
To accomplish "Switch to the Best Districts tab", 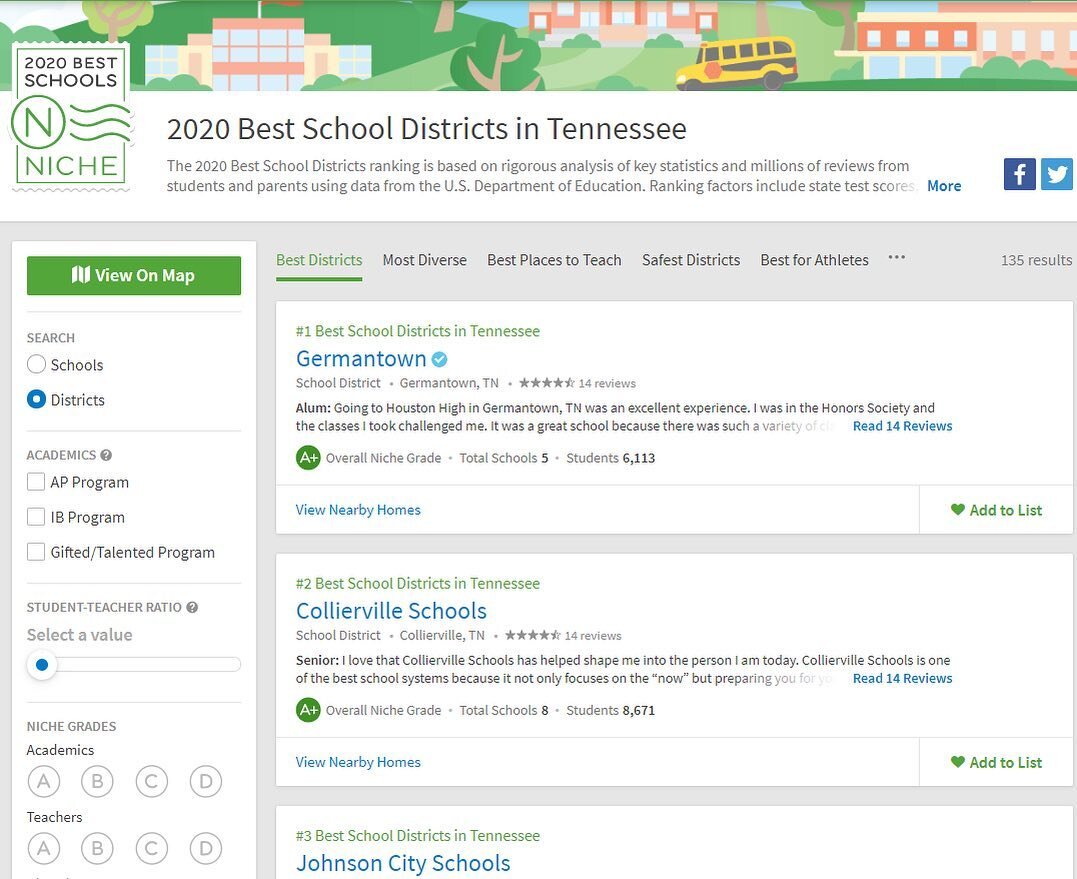I will tap(319, 260).
